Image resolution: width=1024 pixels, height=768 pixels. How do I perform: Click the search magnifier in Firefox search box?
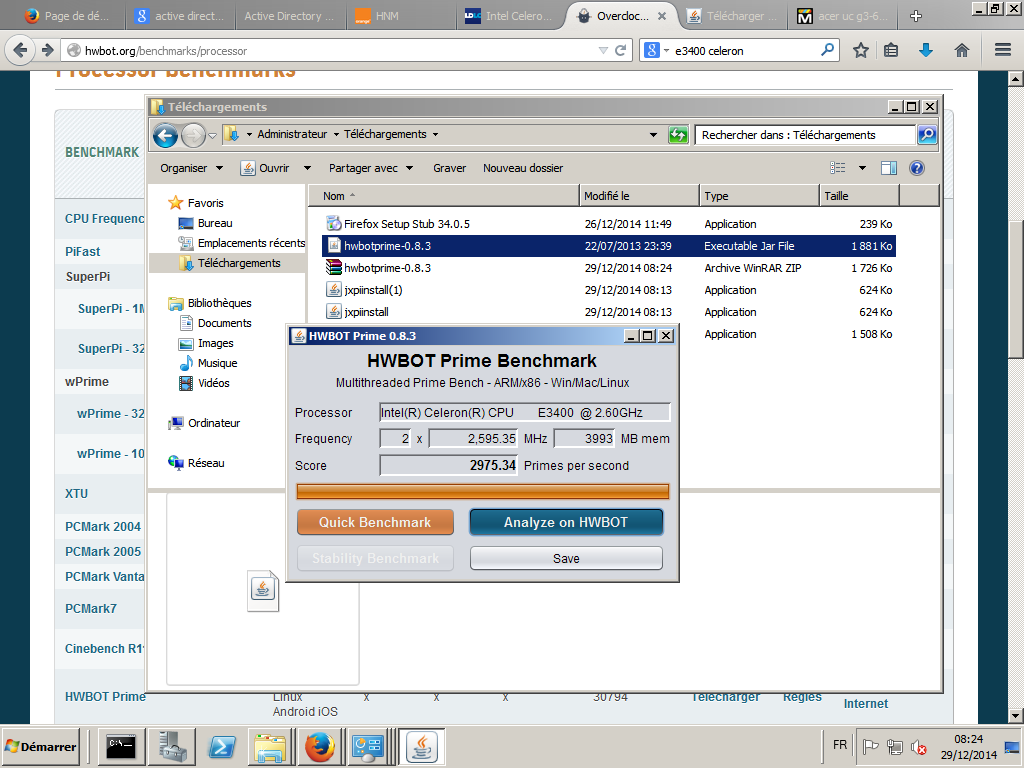click(x=827, y=50)
